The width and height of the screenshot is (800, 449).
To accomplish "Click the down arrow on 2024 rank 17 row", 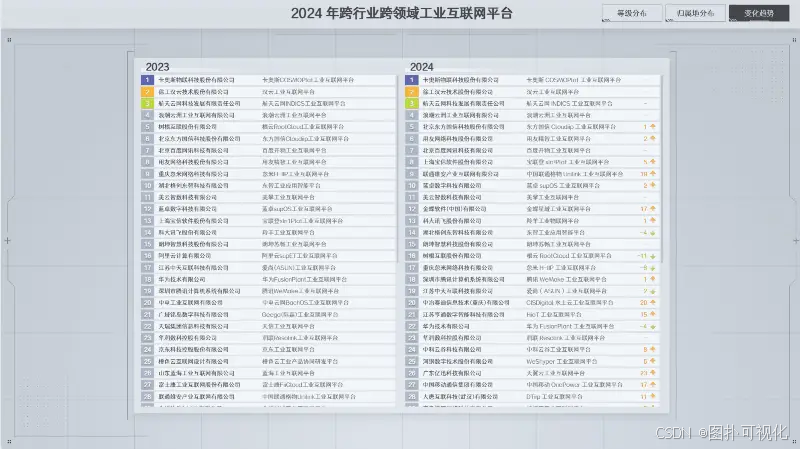I will point(653,268).
